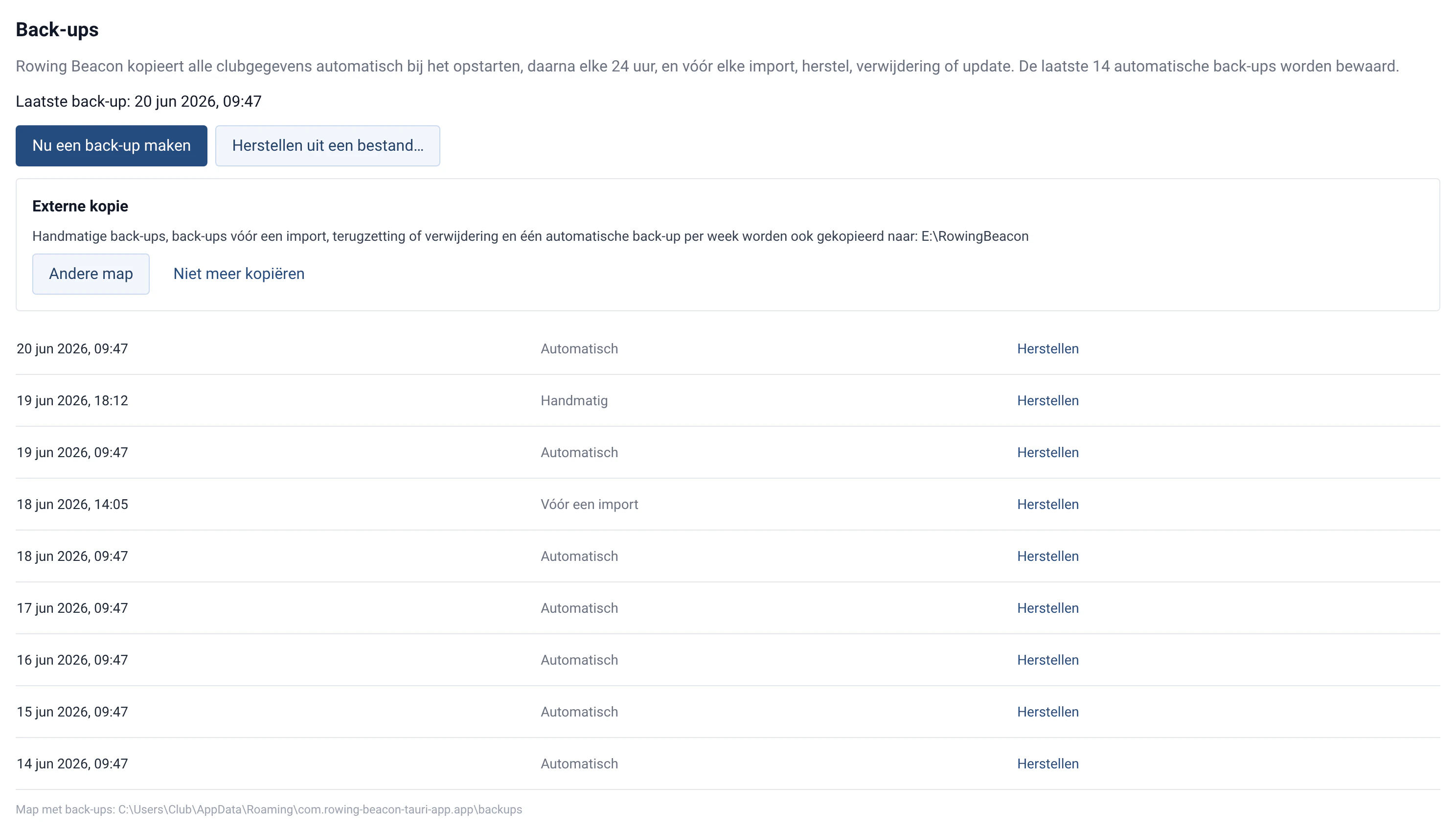Choose 'Andere map' for external copy
This screenshot has width=1456, height=833.
tap(91, 274)
